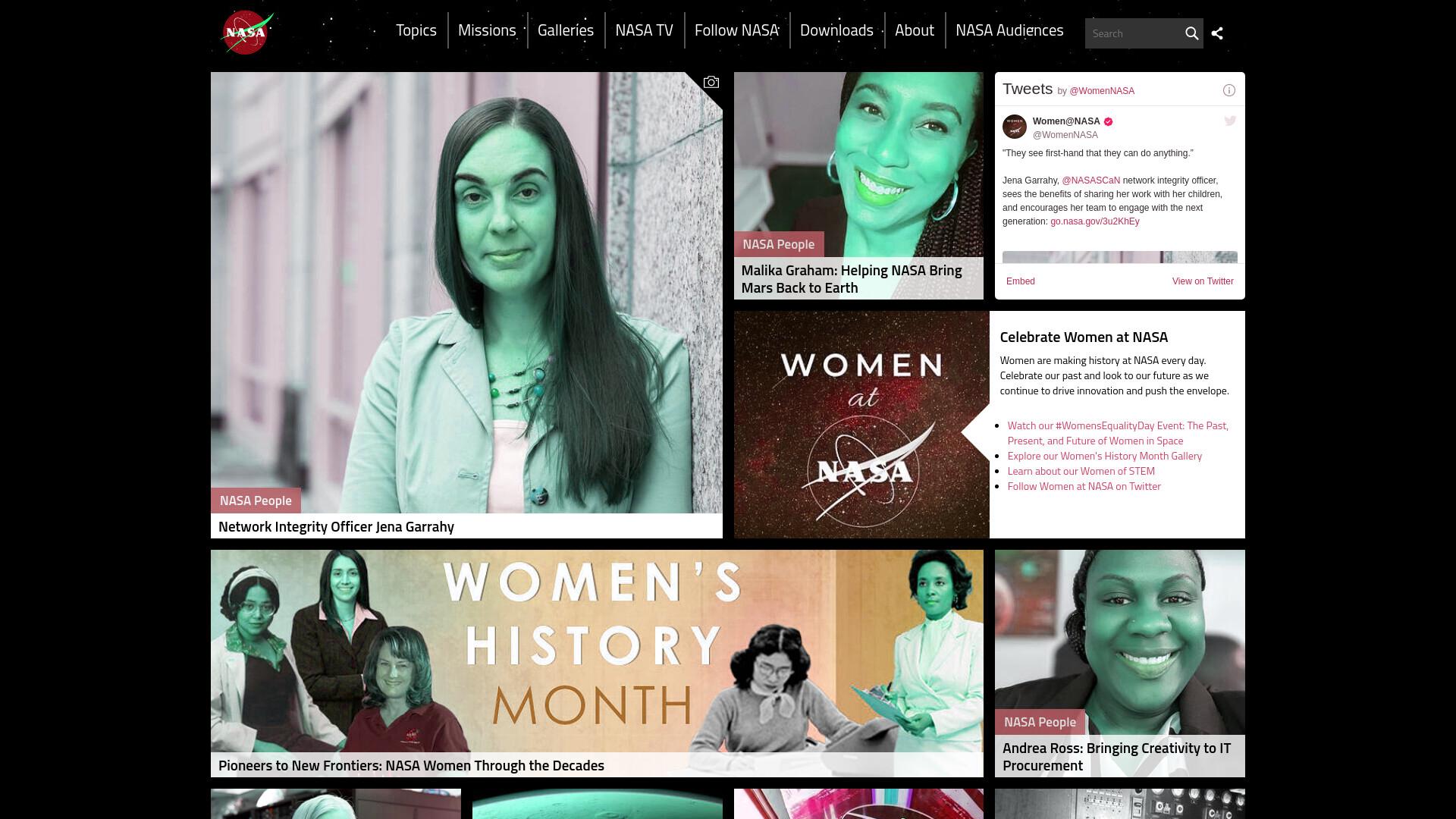This screenshot has height=819, width=1456.
Task: Click into the Search field
Action: pyautogui.click(x=1133, y=33)
